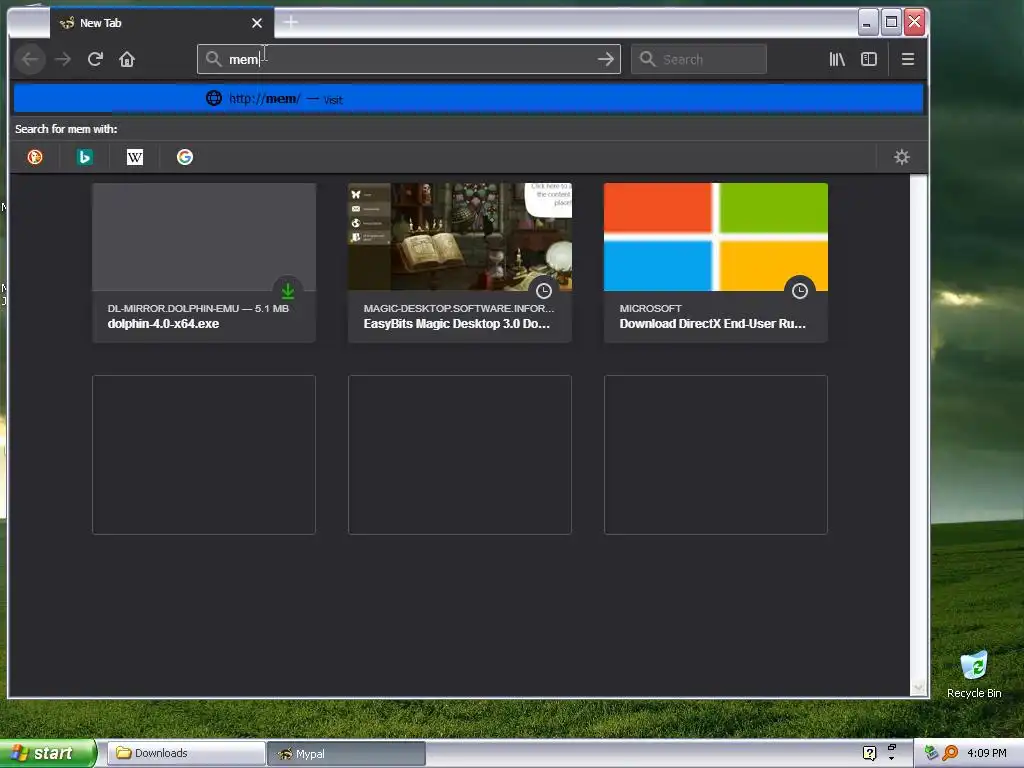1024x768 pixels.
Task: Close the Mypal browser window
Action: pos(914,23)
